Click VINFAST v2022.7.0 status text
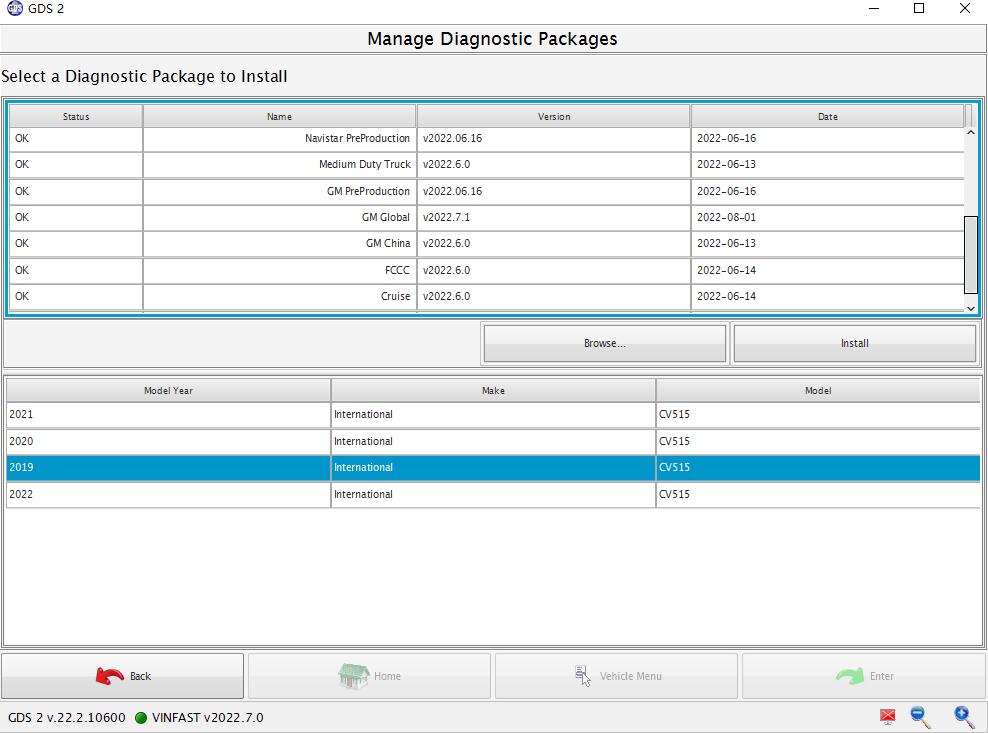Viewport: 988px width, 733px height. 208,717
